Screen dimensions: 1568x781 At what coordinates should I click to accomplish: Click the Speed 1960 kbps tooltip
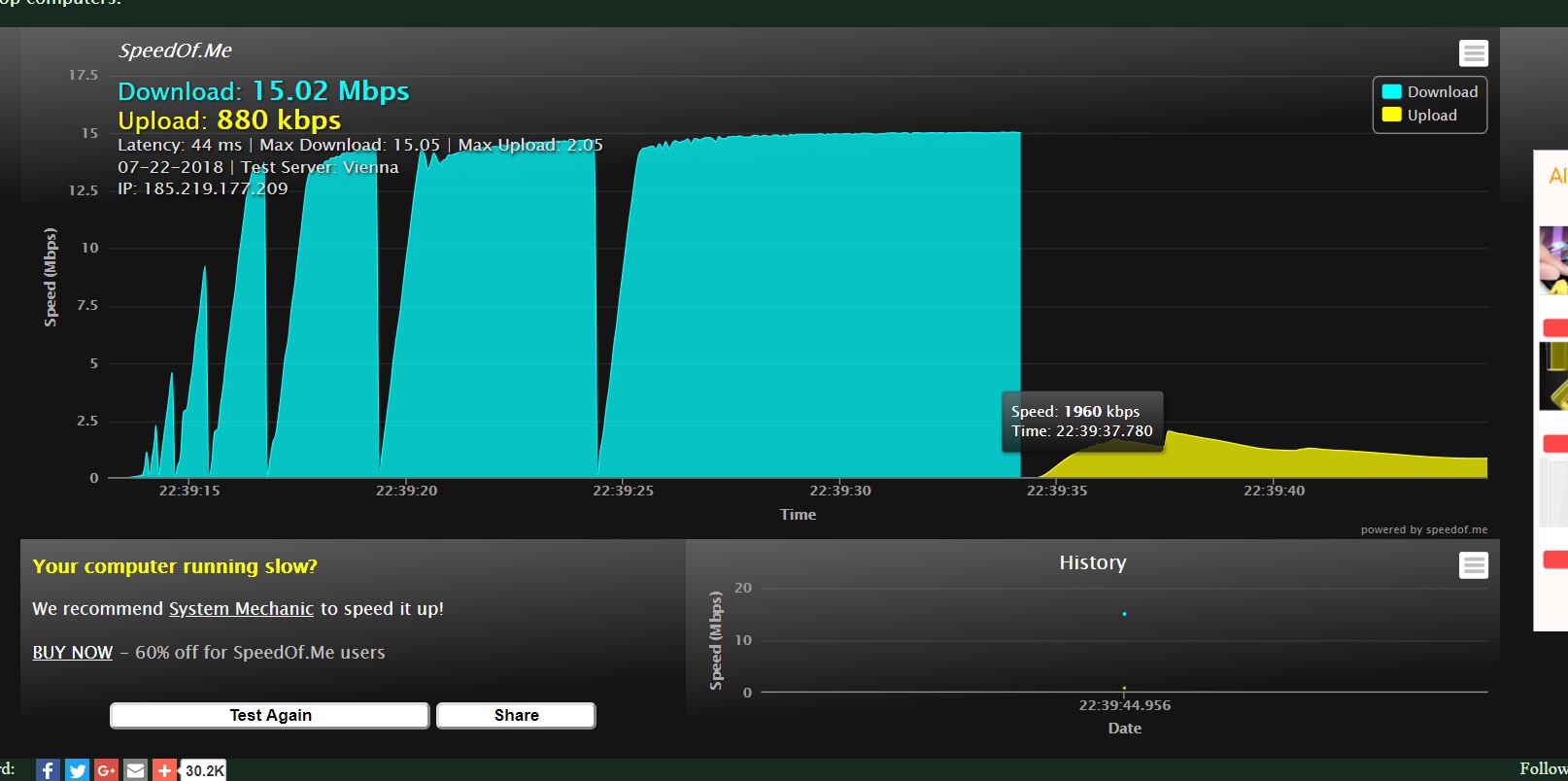point(1082,422)
